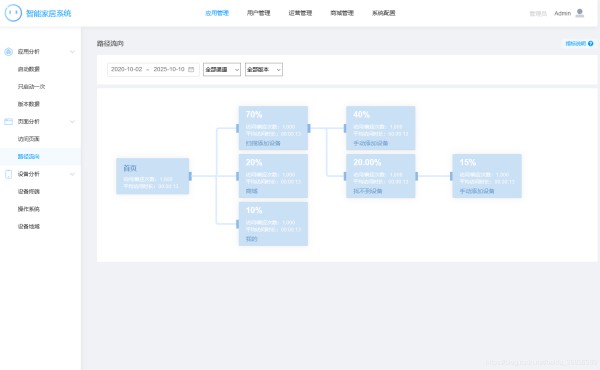This screenshot has height=370, width=600.
Task: Switch to the 用户管理 top tab
Action: click(x=258, y=13)
